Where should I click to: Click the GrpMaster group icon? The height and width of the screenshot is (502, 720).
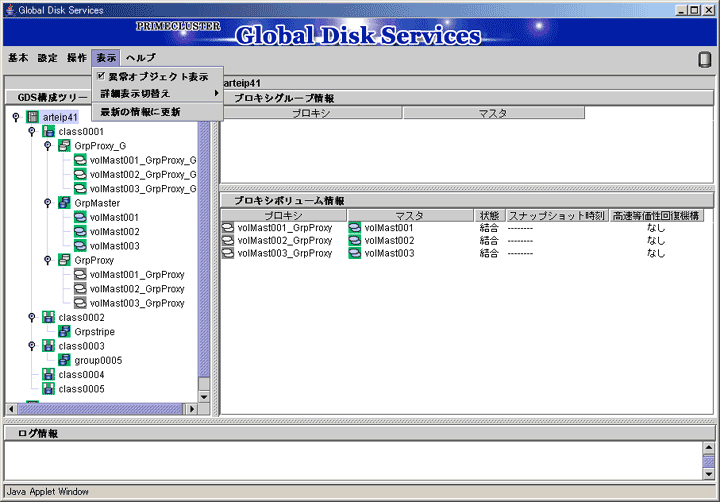click(64, 203)
